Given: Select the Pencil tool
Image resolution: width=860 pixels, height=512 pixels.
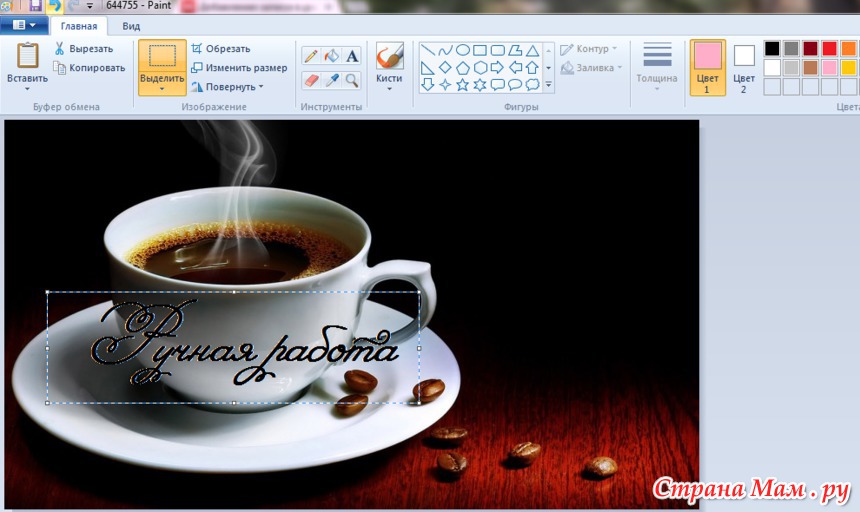Looking at the screenshot, I should [x=311, y=57].
